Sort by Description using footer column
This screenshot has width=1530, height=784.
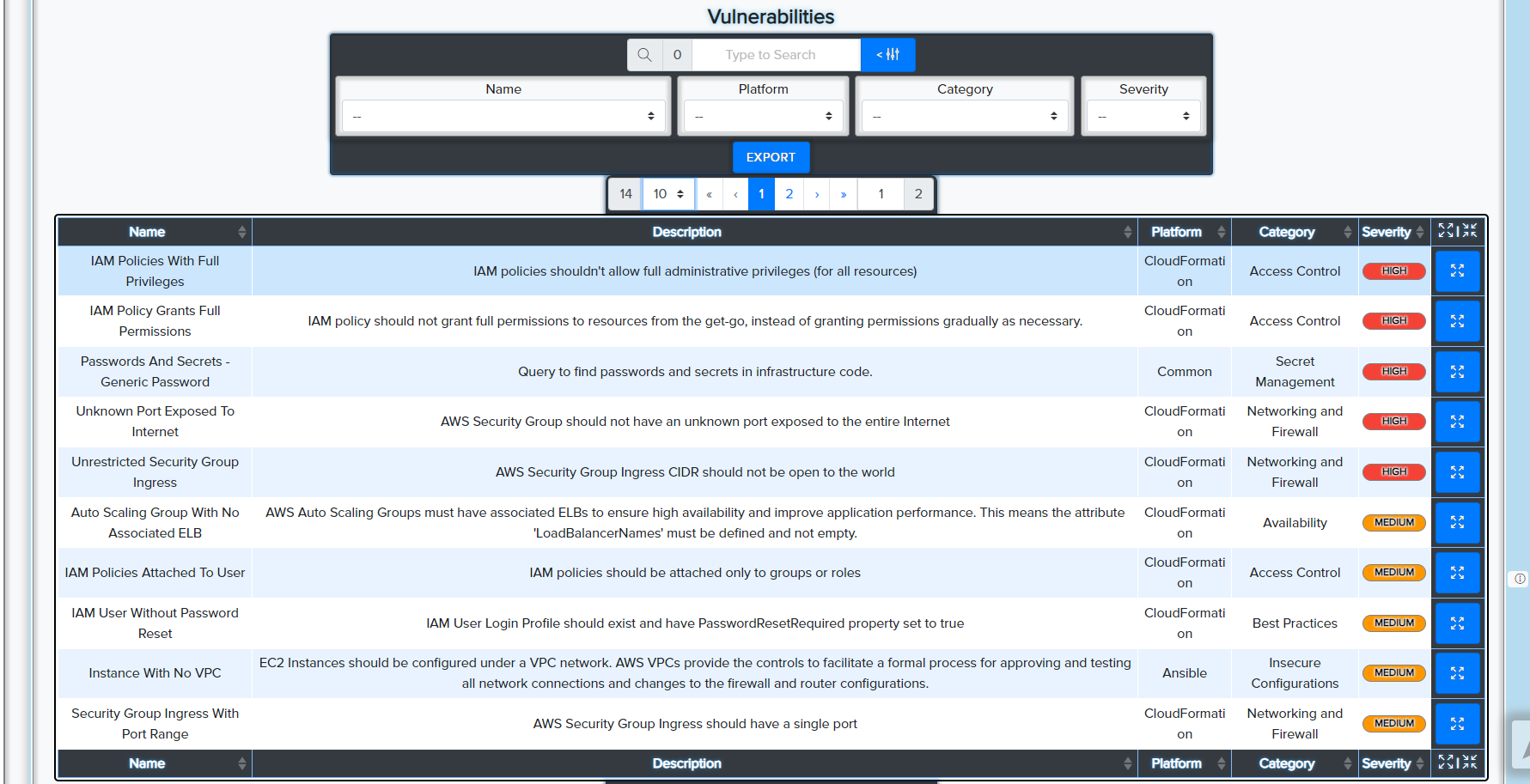695,763
